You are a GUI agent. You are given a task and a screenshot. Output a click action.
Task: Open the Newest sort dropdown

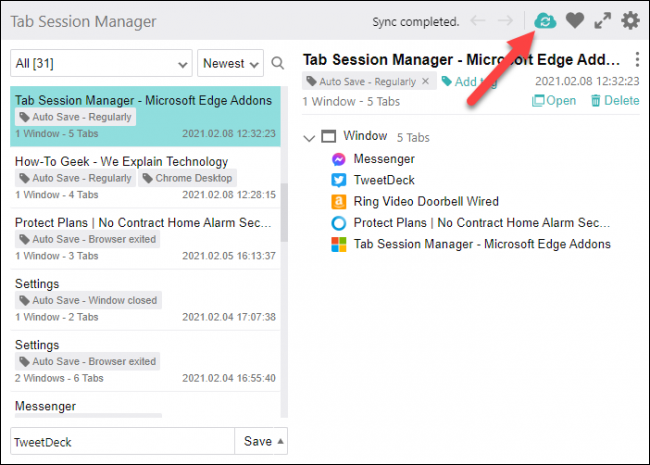tap(230, 64)
